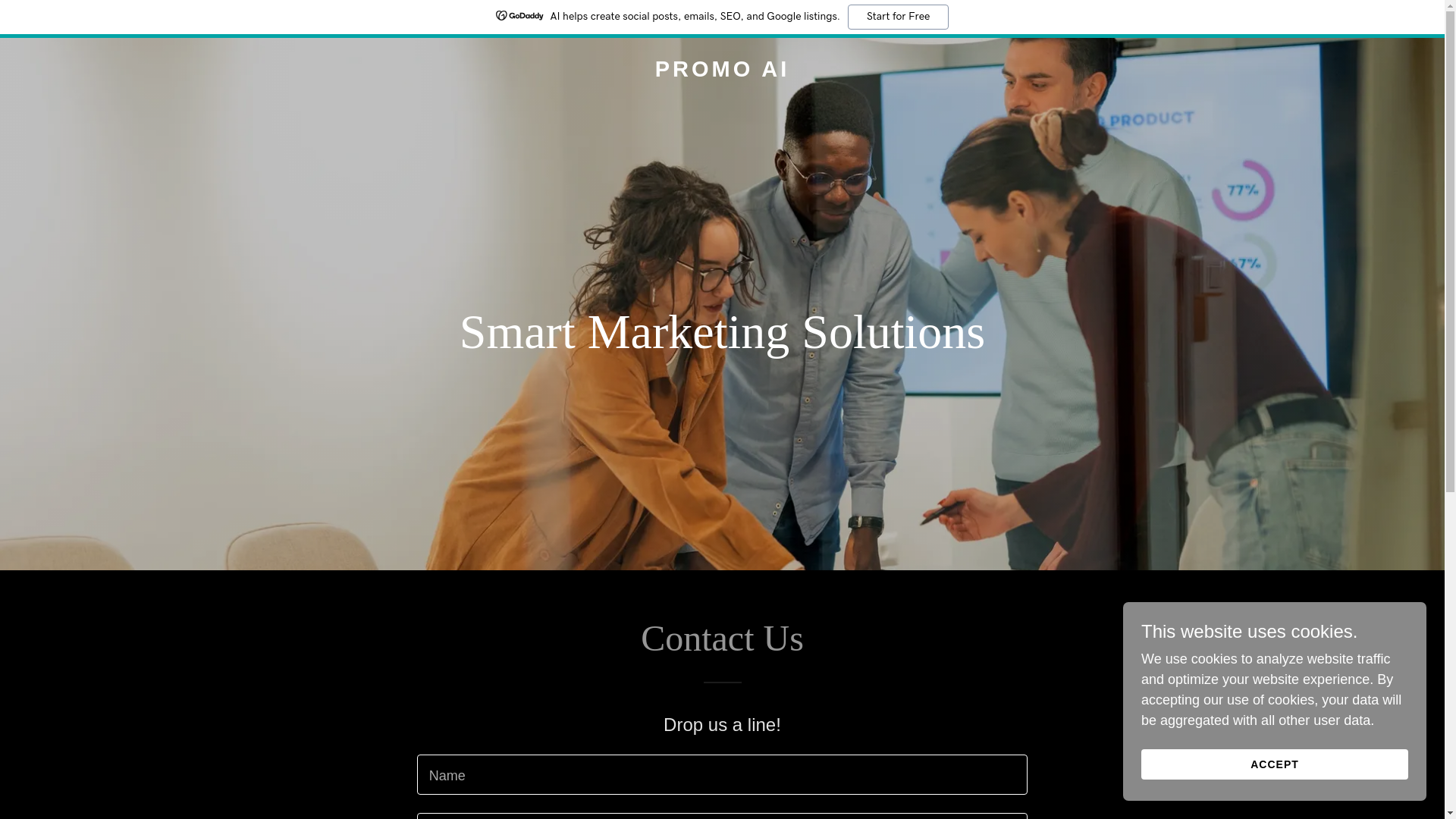Image resolution: width=1456 pixels, height=819 pixels.
Task: Click the 77% chart on presentation screen
Action: tap(1242, 190)
